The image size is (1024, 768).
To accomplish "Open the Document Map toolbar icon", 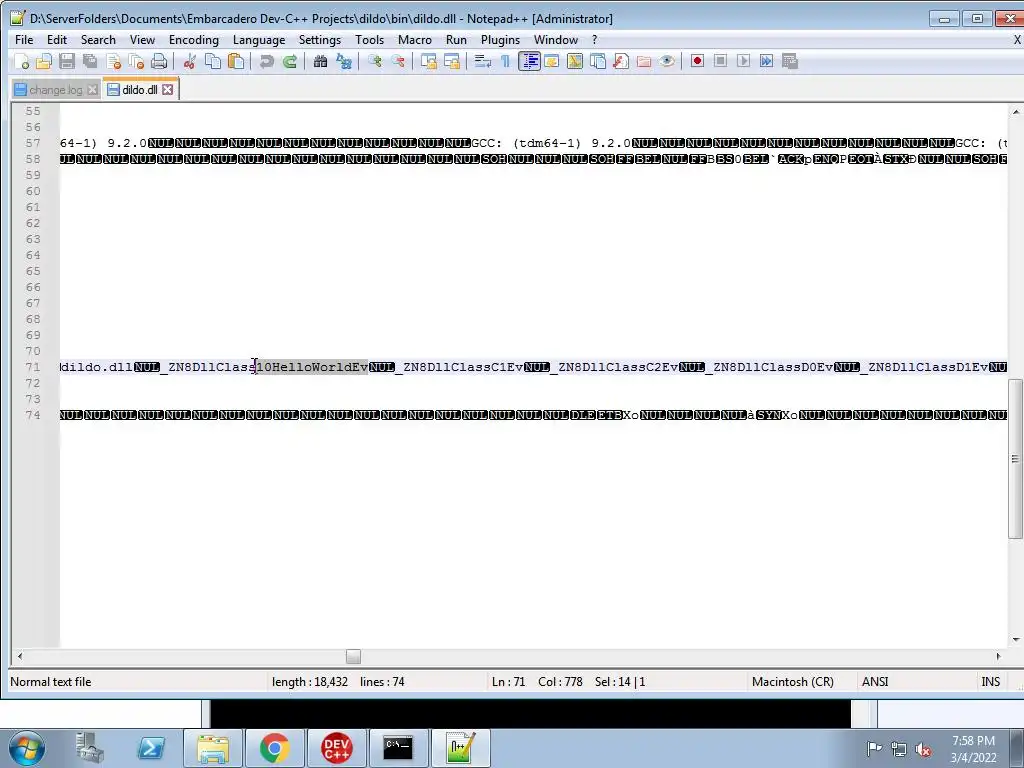I will [575, 61].
